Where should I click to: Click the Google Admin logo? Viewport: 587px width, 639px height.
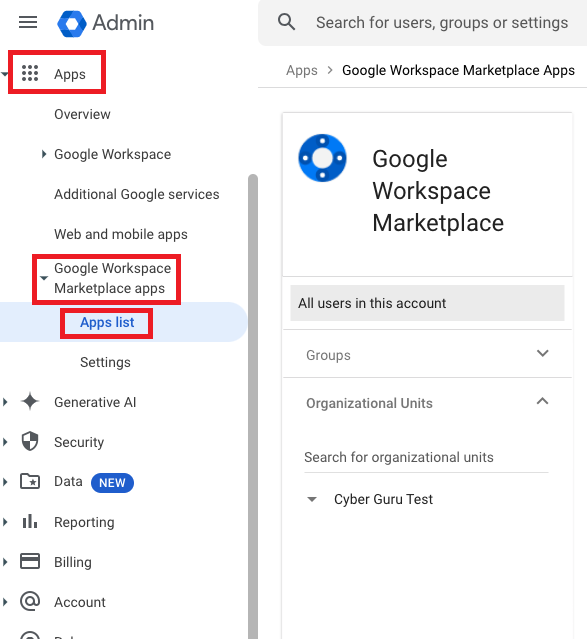pyautogui.click(x=72, y=23)
